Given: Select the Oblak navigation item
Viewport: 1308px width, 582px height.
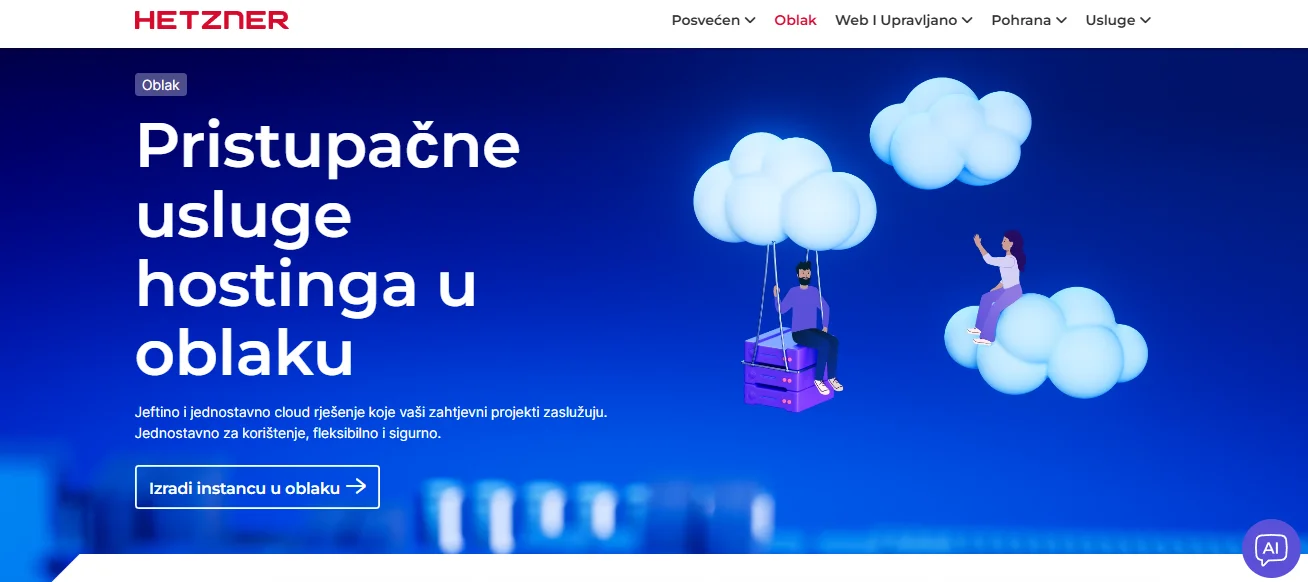Looking at the screenshot, I should click(795, 20).
